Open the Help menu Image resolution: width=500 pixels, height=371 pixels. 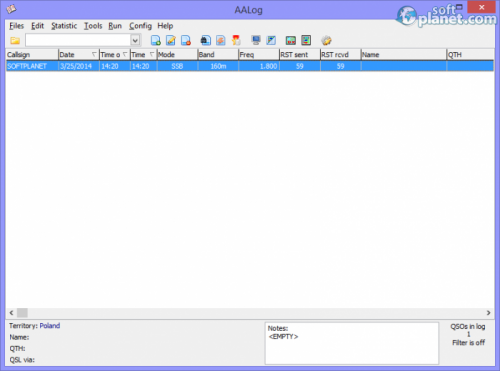(x=165, y=26)
